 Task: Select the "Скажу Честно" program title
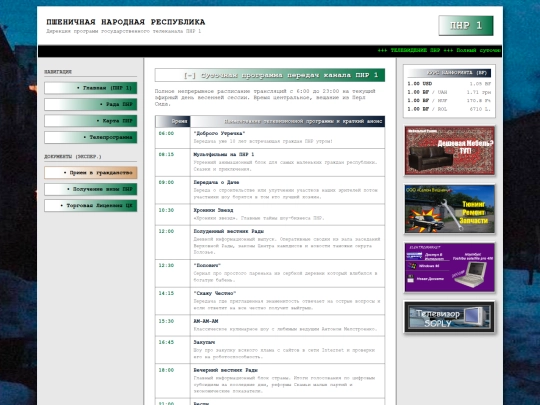[215, 293]
